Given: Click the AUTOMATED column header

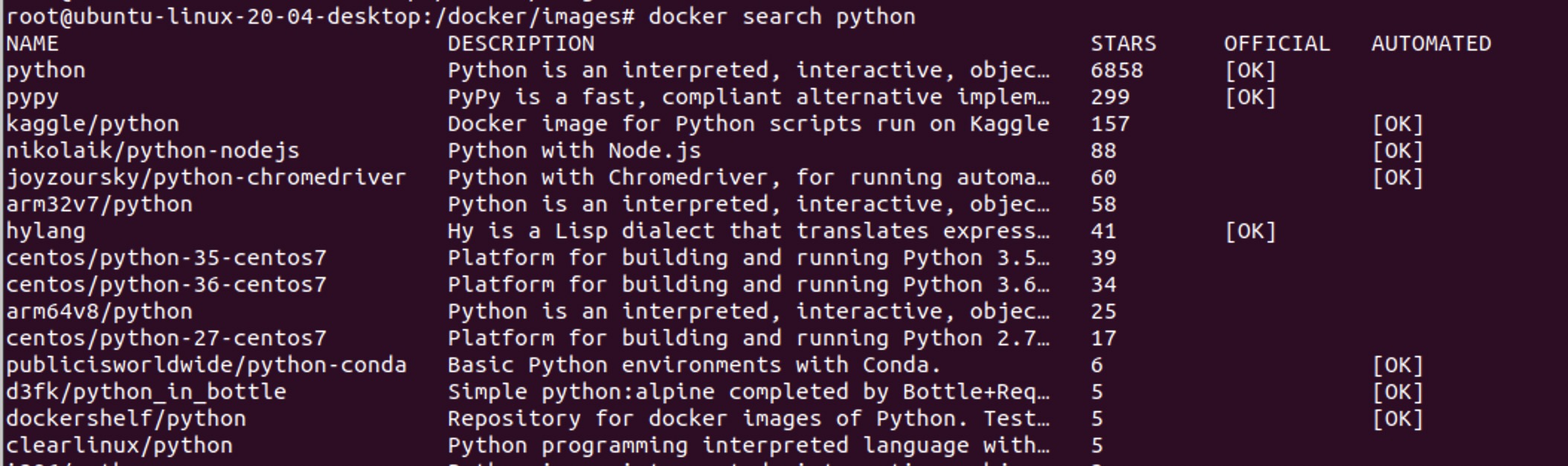Looking at the screenshot, I should (1431, 44).
